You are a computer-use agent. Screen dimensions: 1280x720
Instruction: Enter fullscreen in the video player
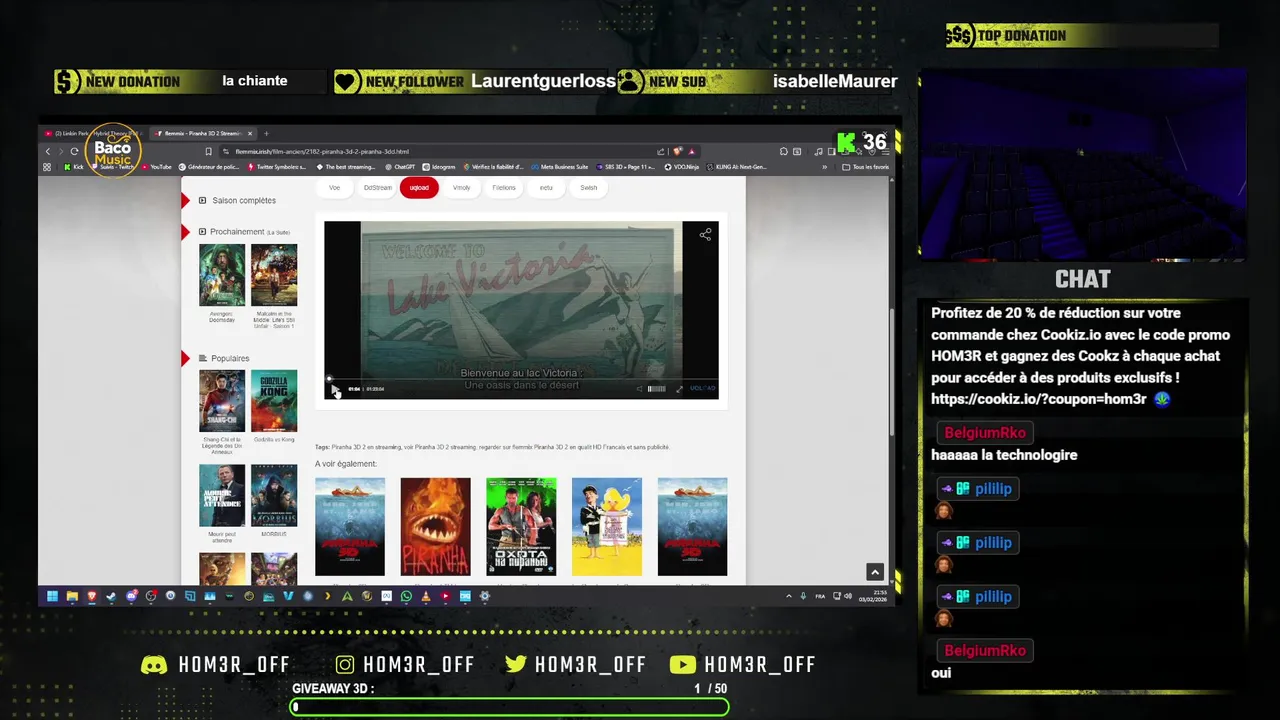point(679,389)
